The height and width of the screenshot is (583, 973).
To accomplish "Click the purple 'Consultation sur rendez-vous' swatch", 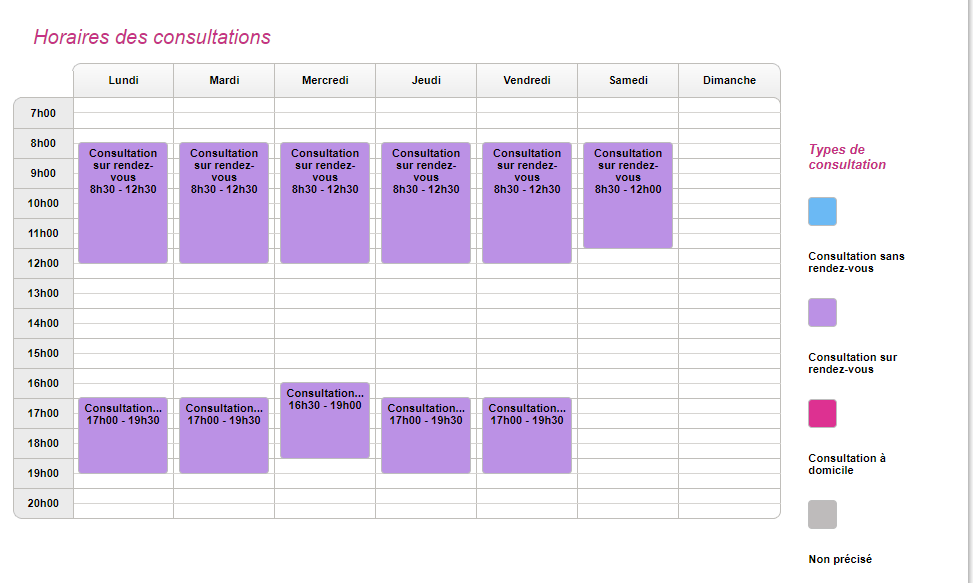I will tap(822, 313).
